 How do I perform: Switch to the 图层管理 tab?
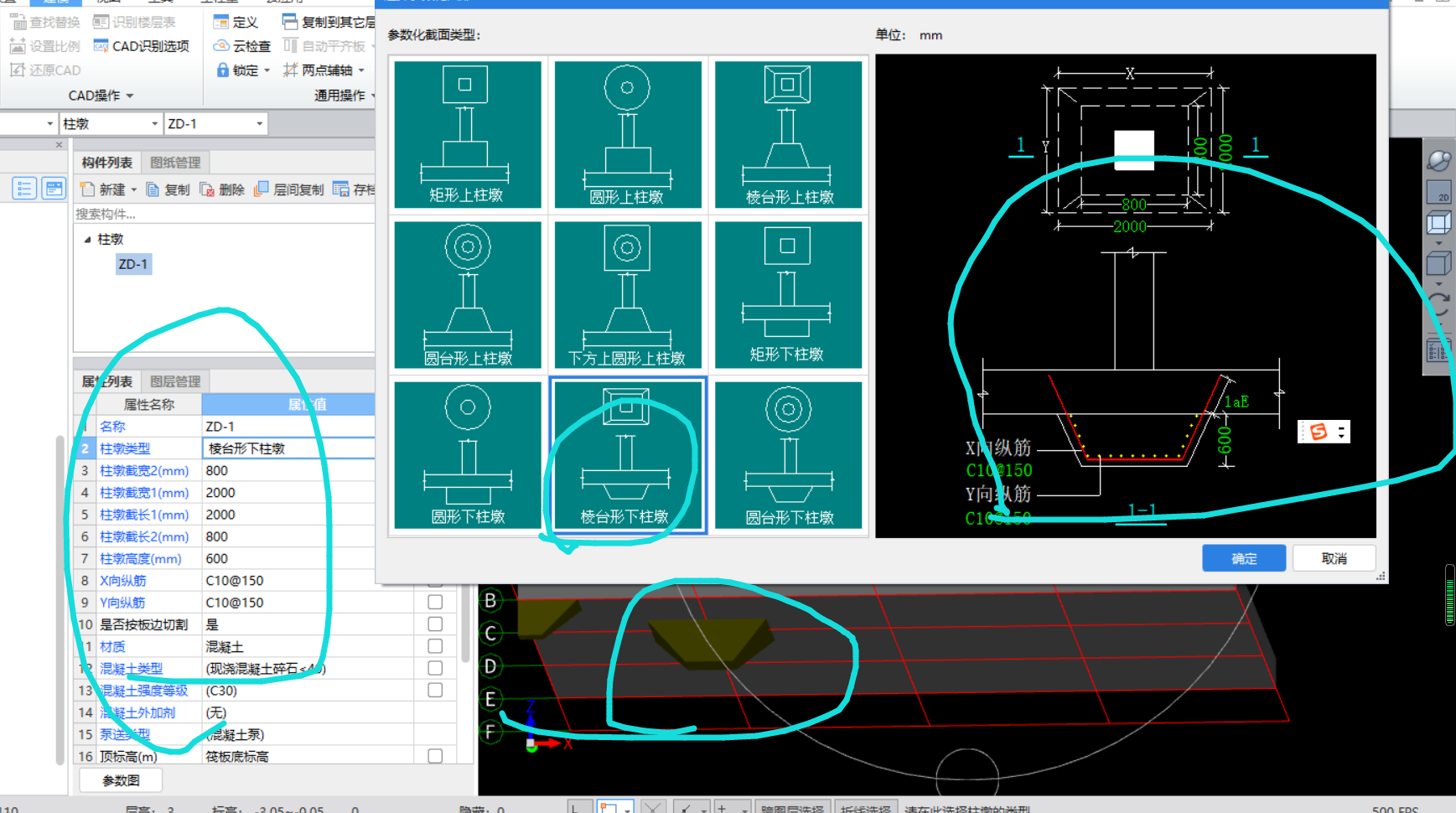click(x=175, y=381)
